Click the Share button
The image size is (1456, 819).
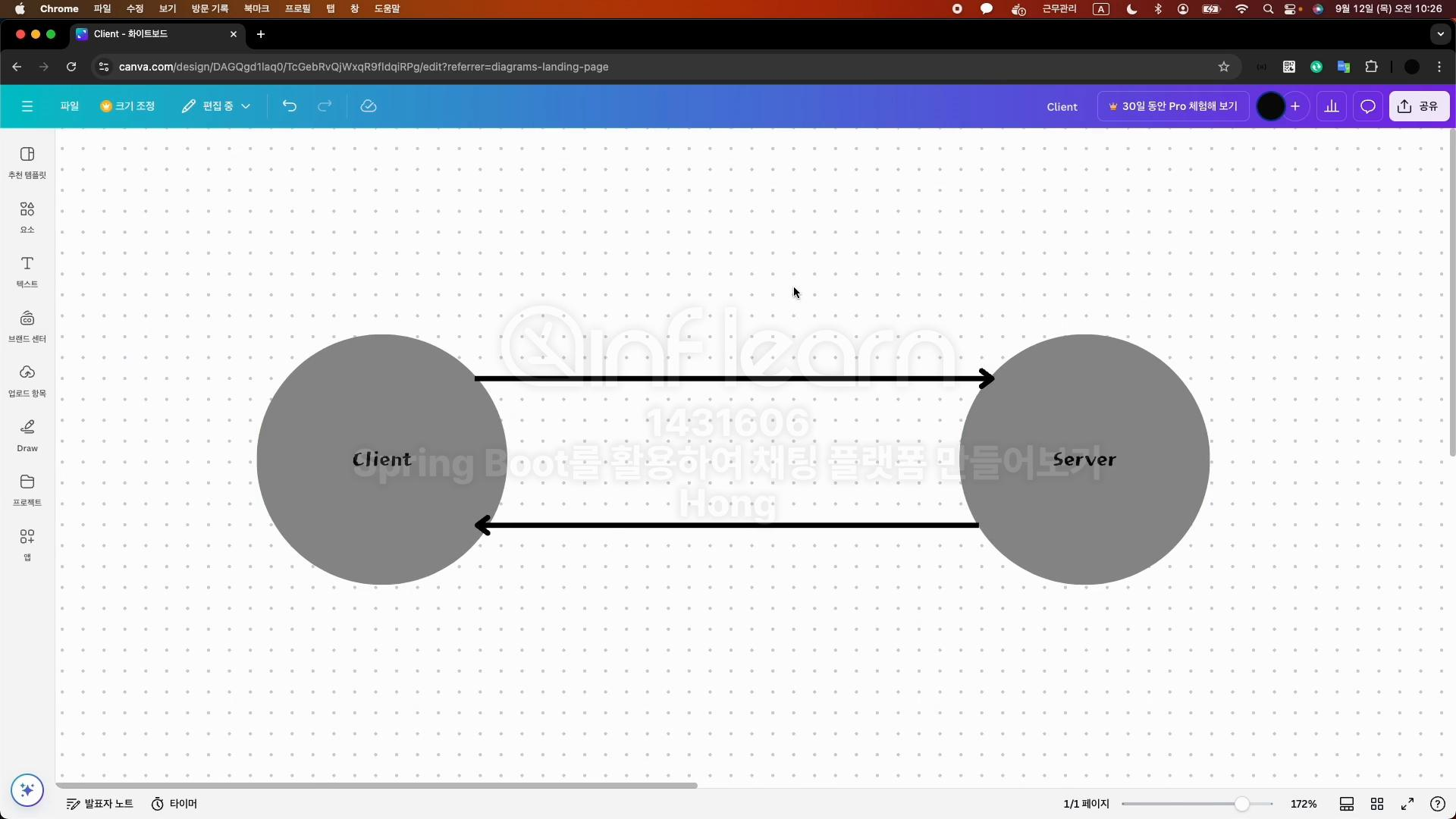(x=1419, y=106)
